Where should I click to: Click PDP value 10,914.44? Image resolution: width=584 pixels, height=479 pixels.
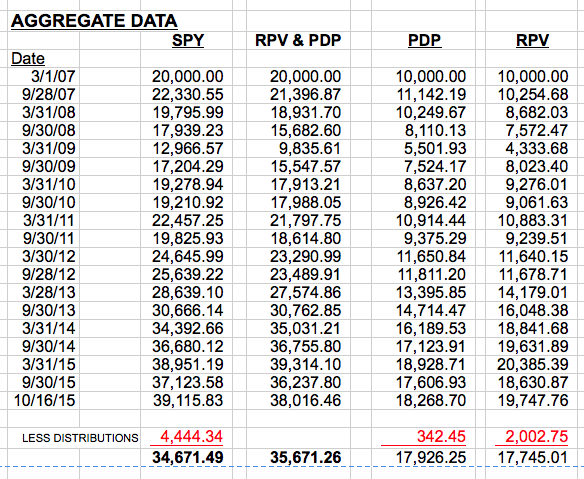[431, 220]
